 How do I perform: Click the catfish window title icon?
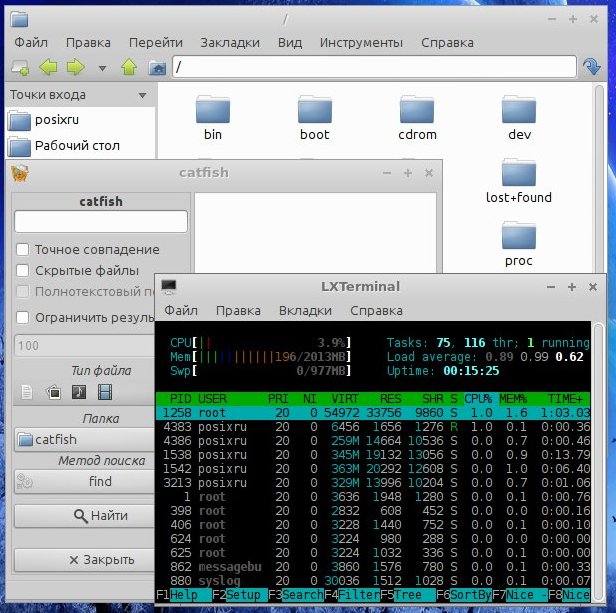click(20, 173)
